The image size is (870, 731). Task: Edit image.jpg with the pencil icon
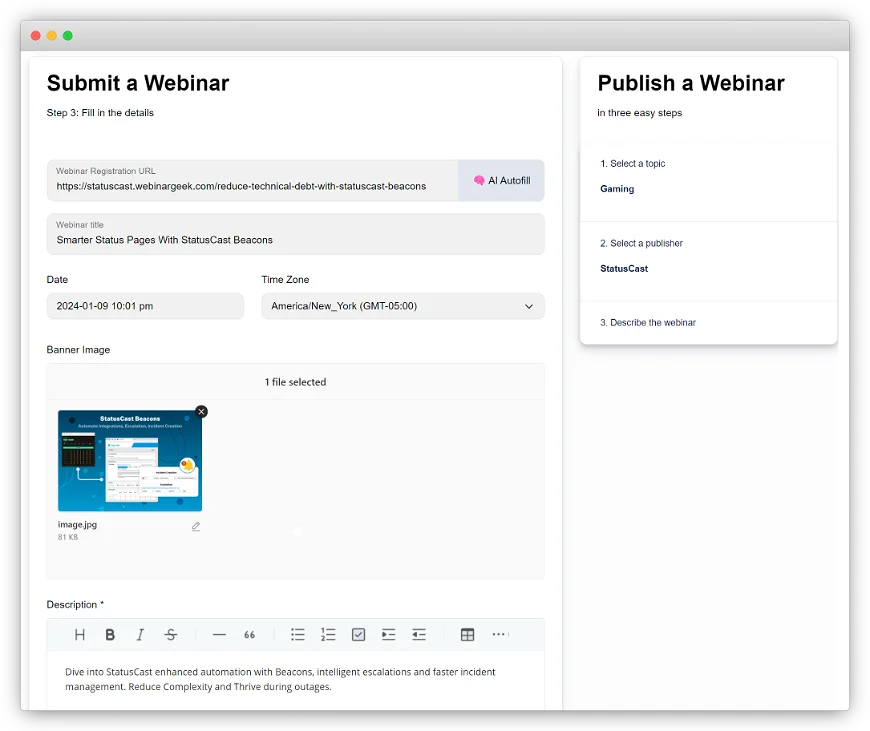(x=196, y=526)
